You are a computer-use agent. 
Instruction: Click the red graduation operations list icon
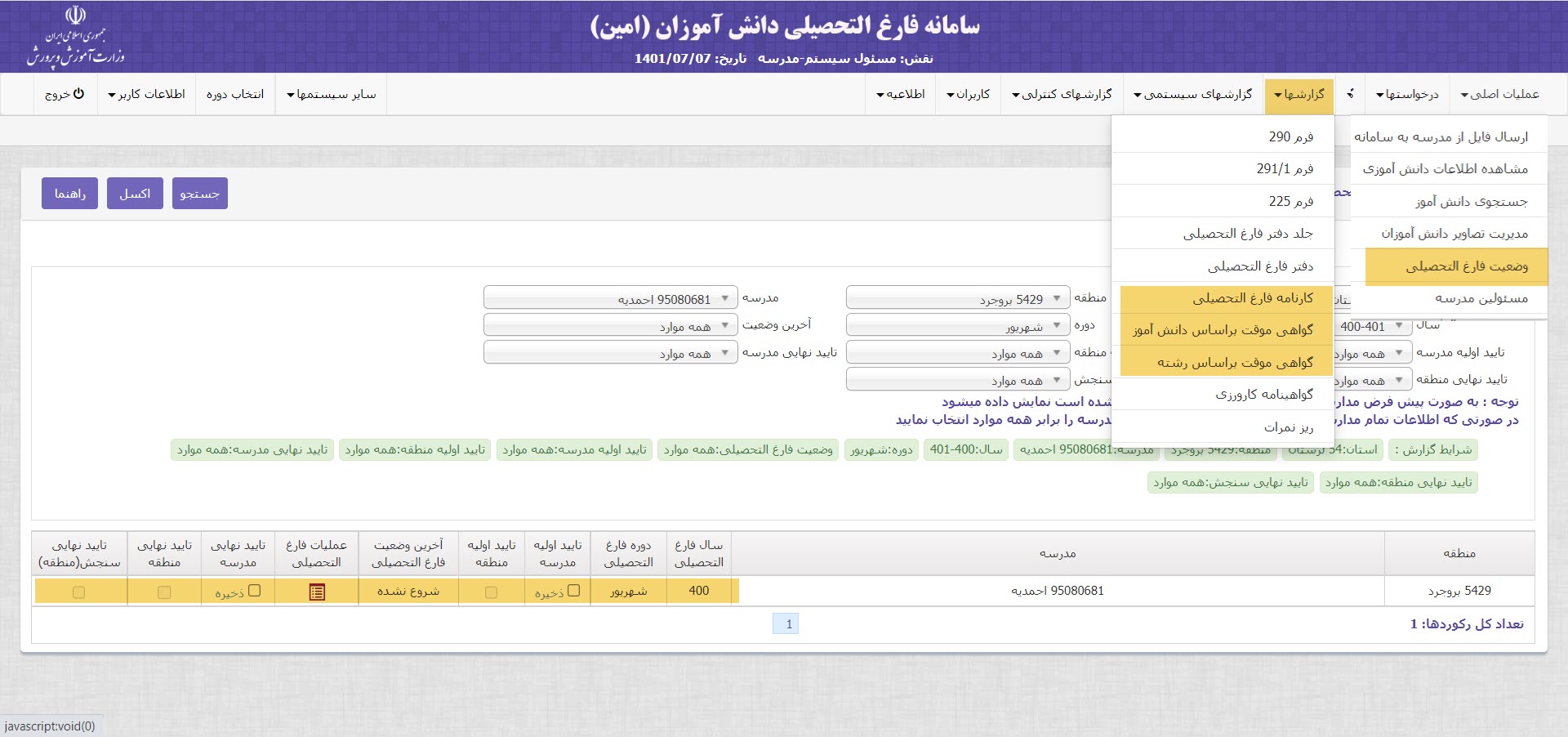317,592
